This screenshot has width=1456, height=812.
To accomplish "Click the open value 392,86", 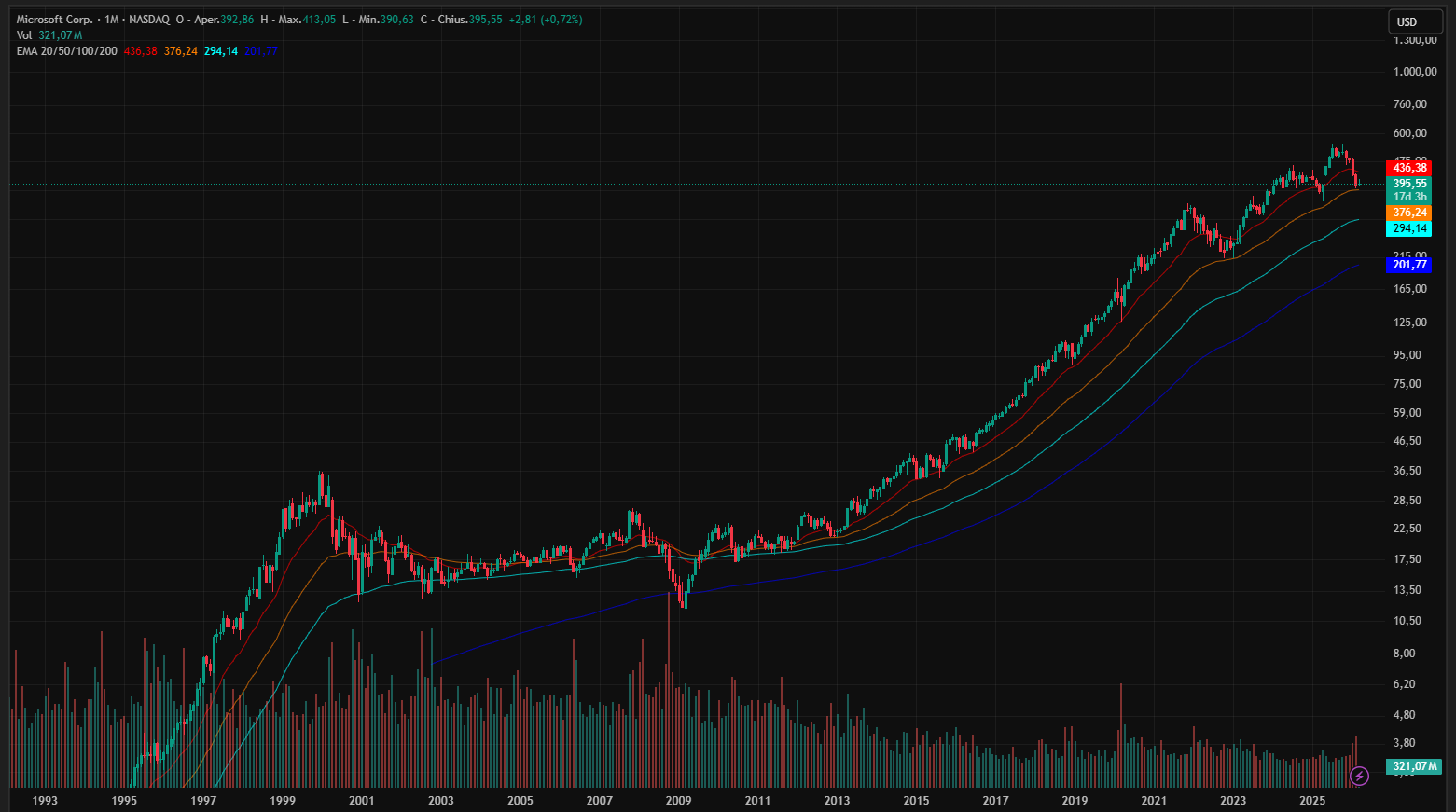I will pyautogui.click(x=237, y=20).
